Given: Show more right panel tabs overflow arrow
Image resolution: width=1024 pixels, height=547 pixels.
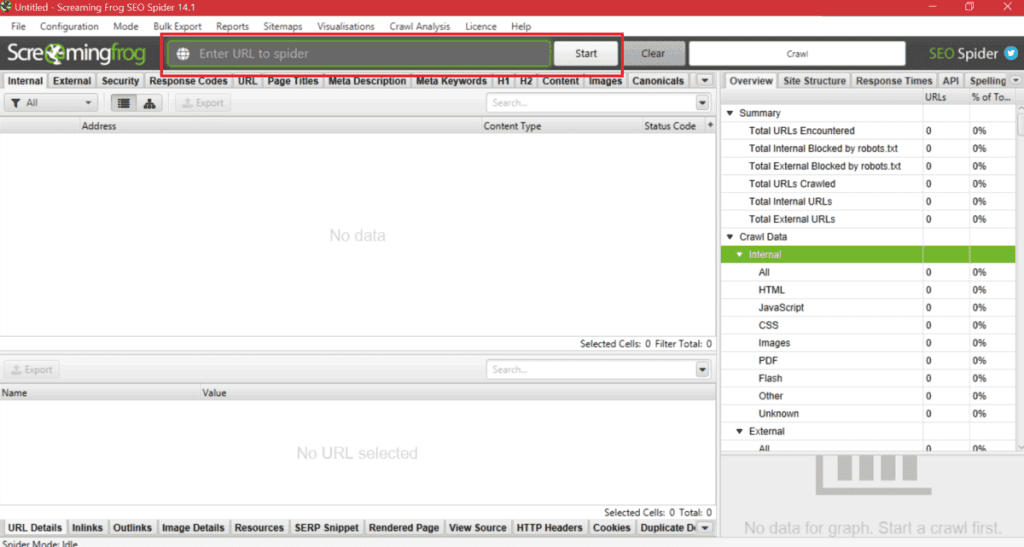Looking at the screenshot, I should click(1016, 81).
